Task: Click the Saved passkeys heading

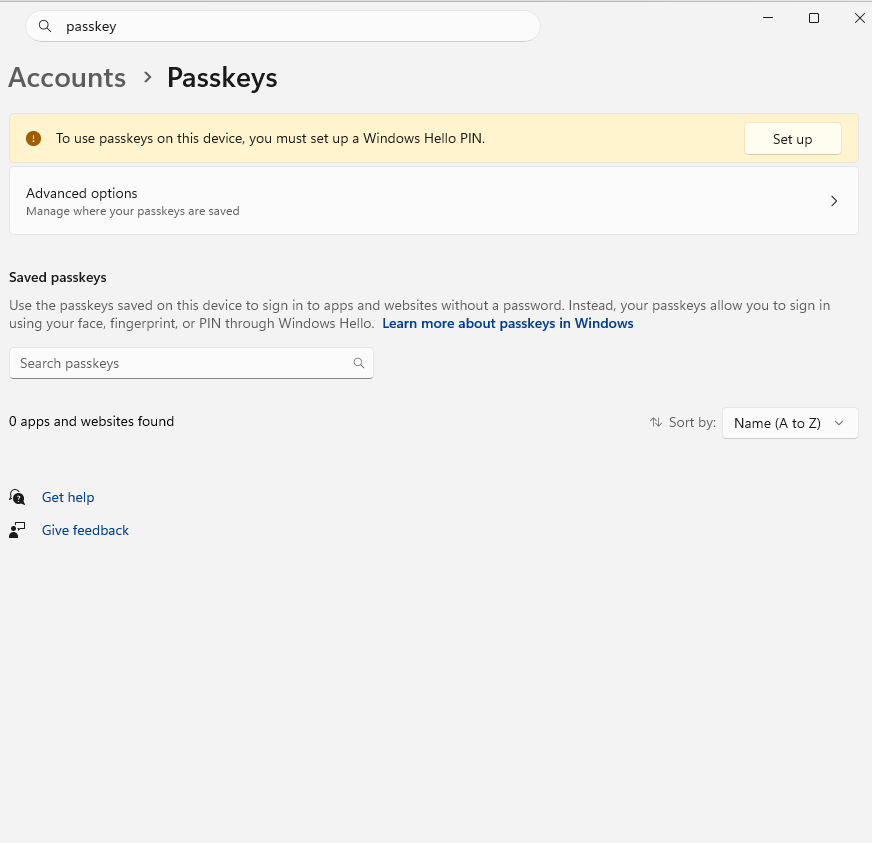Action: coord(58,277)
